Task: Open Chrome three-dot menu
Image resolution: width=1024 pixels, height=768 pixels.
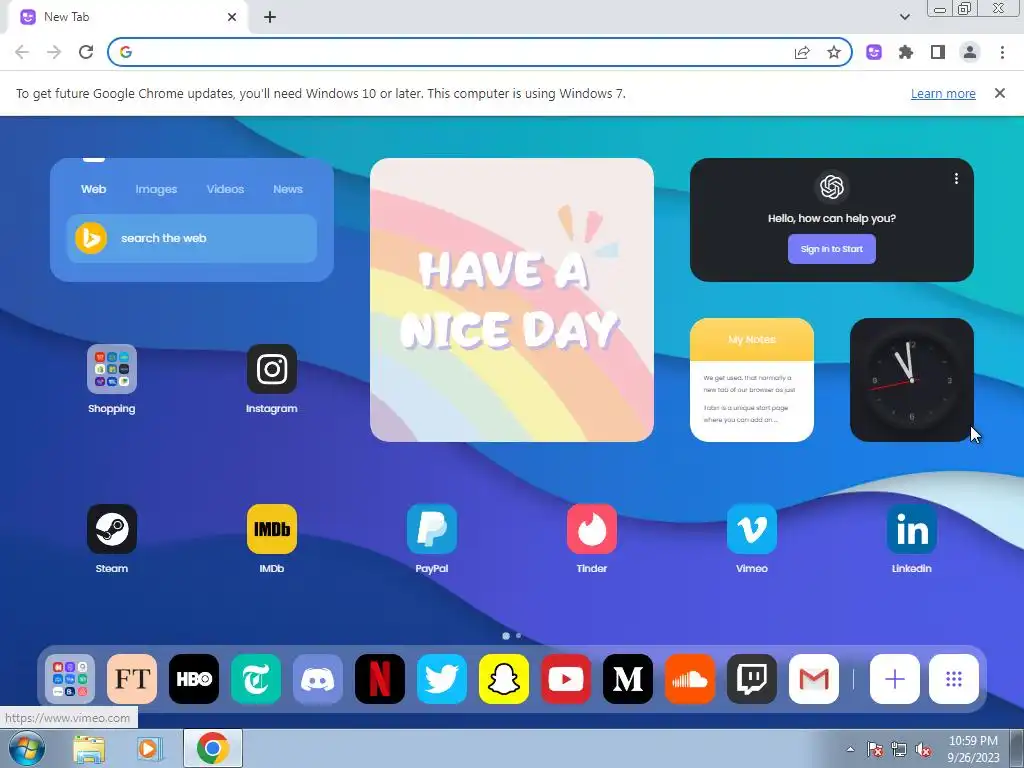Action: 1002,52
